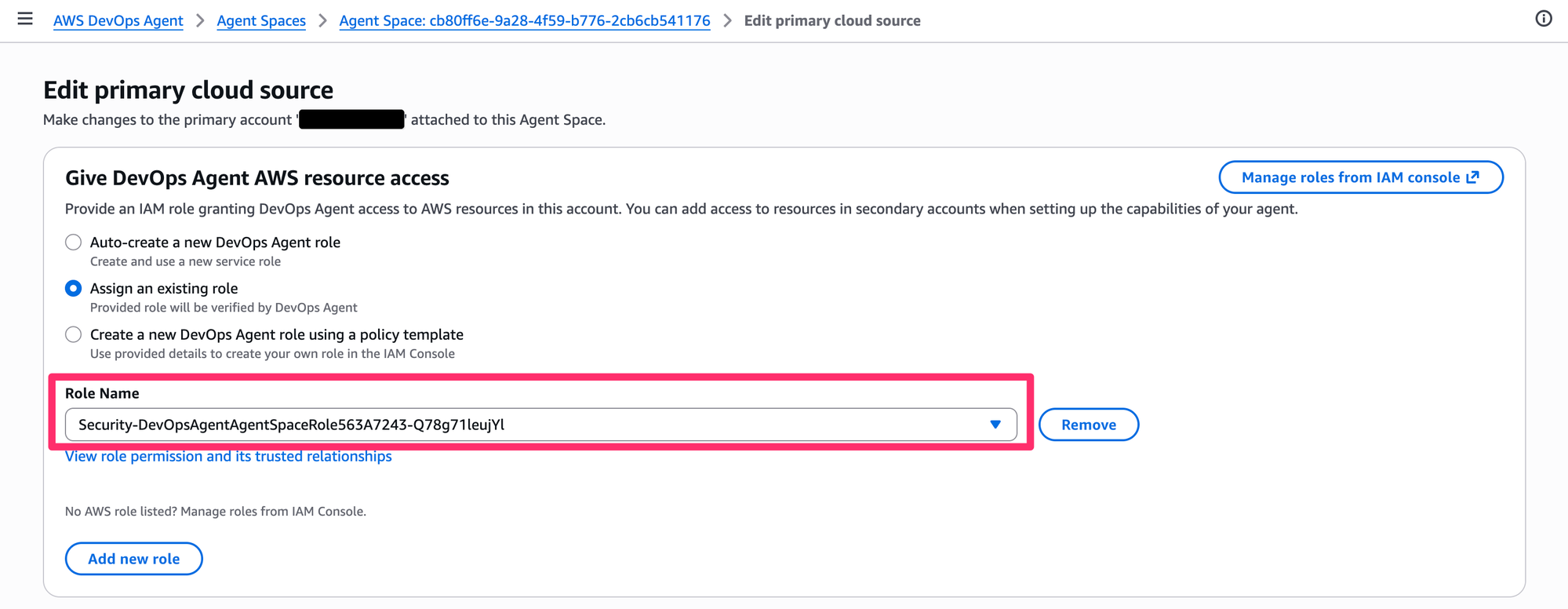Select Auto-create a new DevOps Agent role
The image size is (1568, 609).
pyautogui.click(x=74, y=243)
